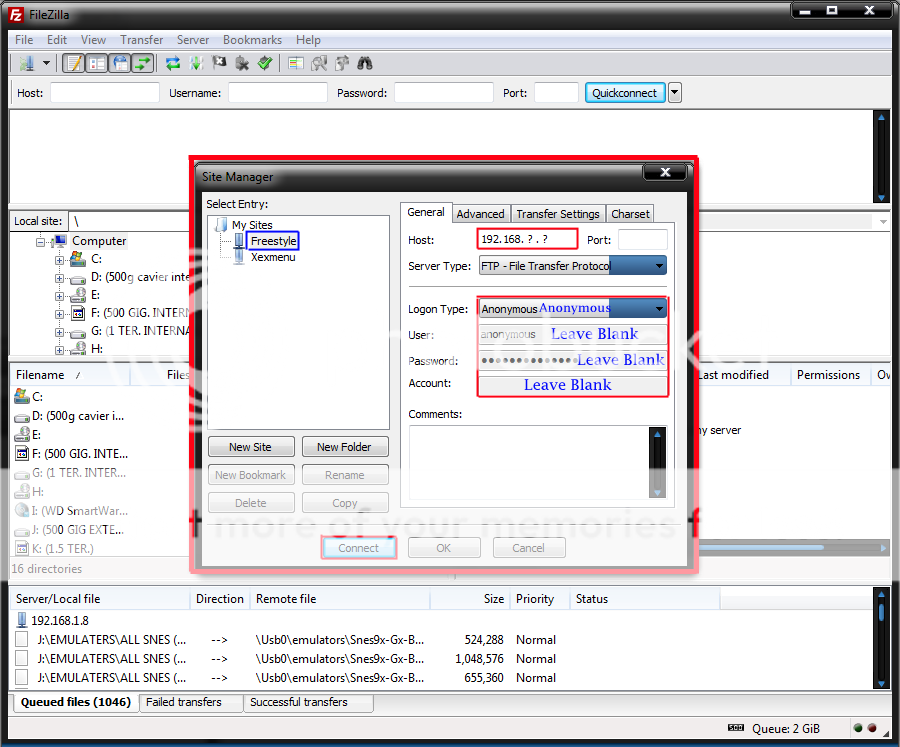Click the Quickconnect button
This screenshot has width=900, height=747.
coord(624,93)
